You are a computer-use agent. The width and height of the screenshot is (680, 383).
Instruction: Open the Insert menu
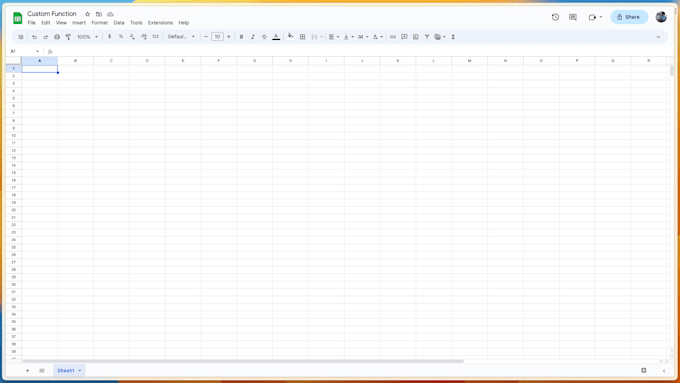[x=79, y=23]
